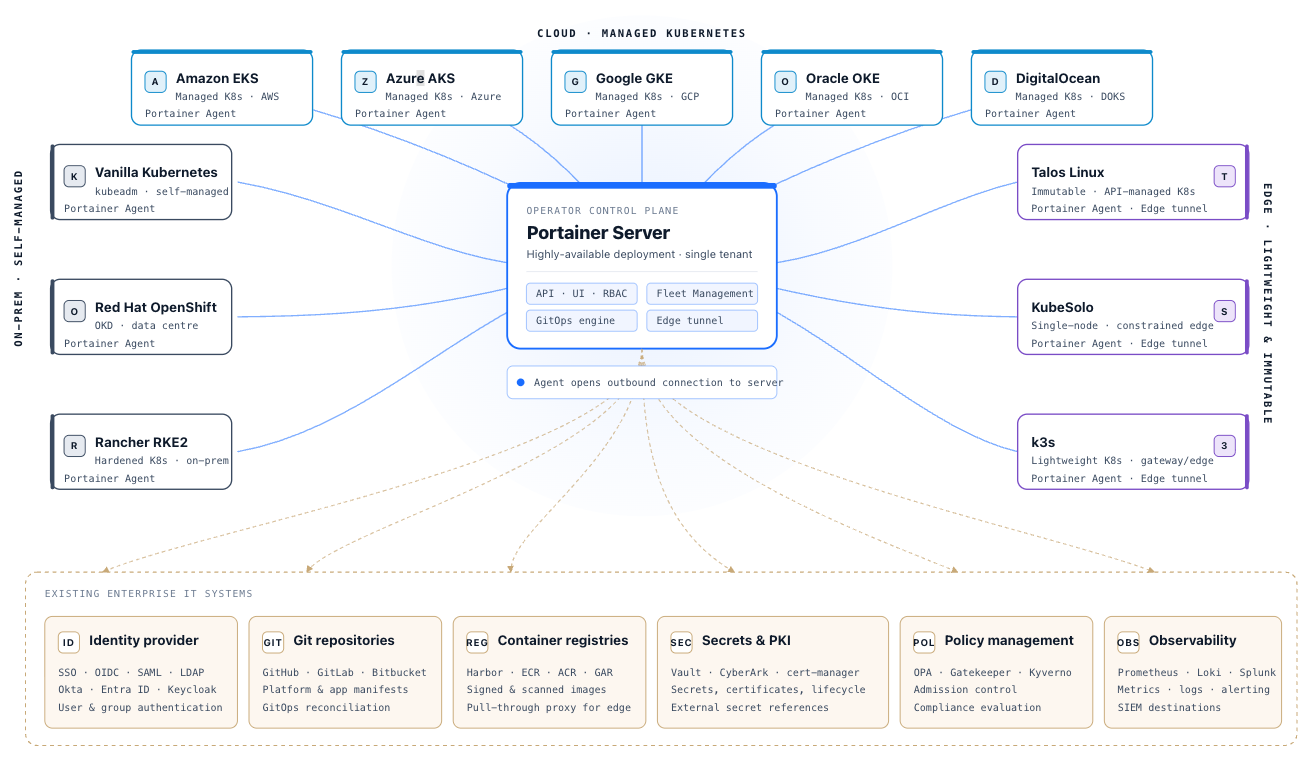The image size is (1307, 757).
Task: Click the ID badge beside Identity provider
Action: click(x=69, y=643)
